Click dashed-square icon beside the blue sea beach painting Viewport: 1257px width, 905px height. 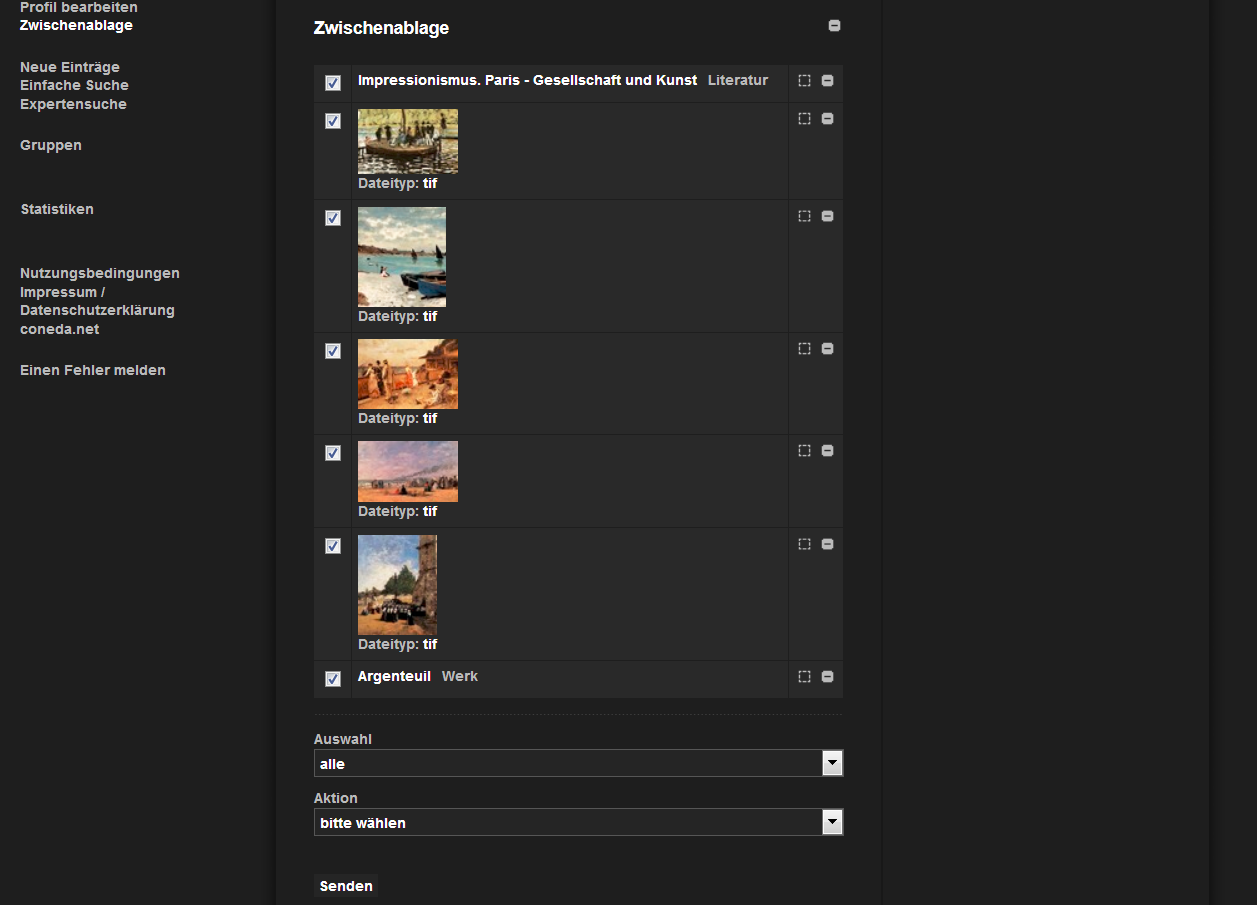804,216
